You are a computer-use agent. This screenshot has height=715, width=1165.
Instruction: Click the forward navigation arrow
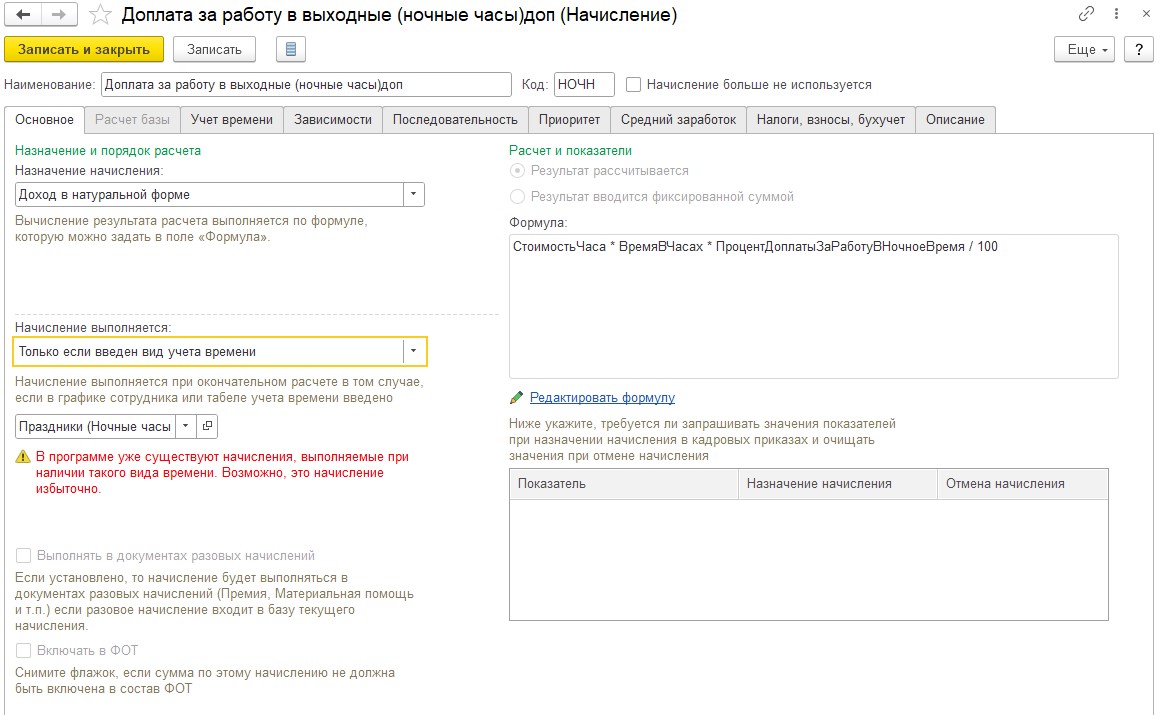coord(58,15)
